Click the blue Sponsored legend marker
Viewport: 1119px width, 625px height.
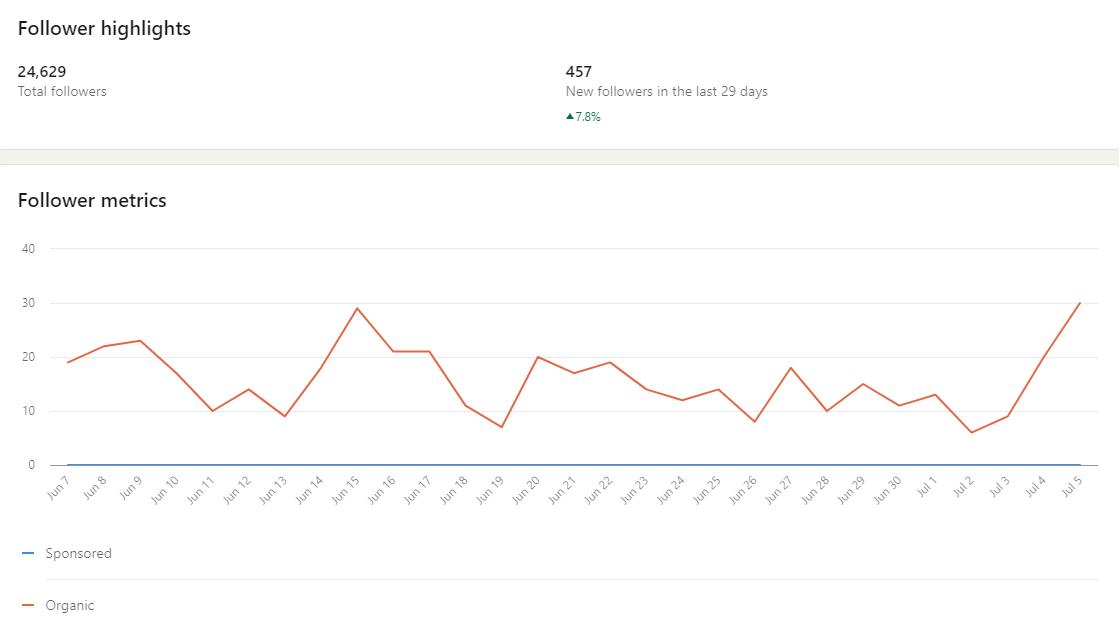(28, 553)
